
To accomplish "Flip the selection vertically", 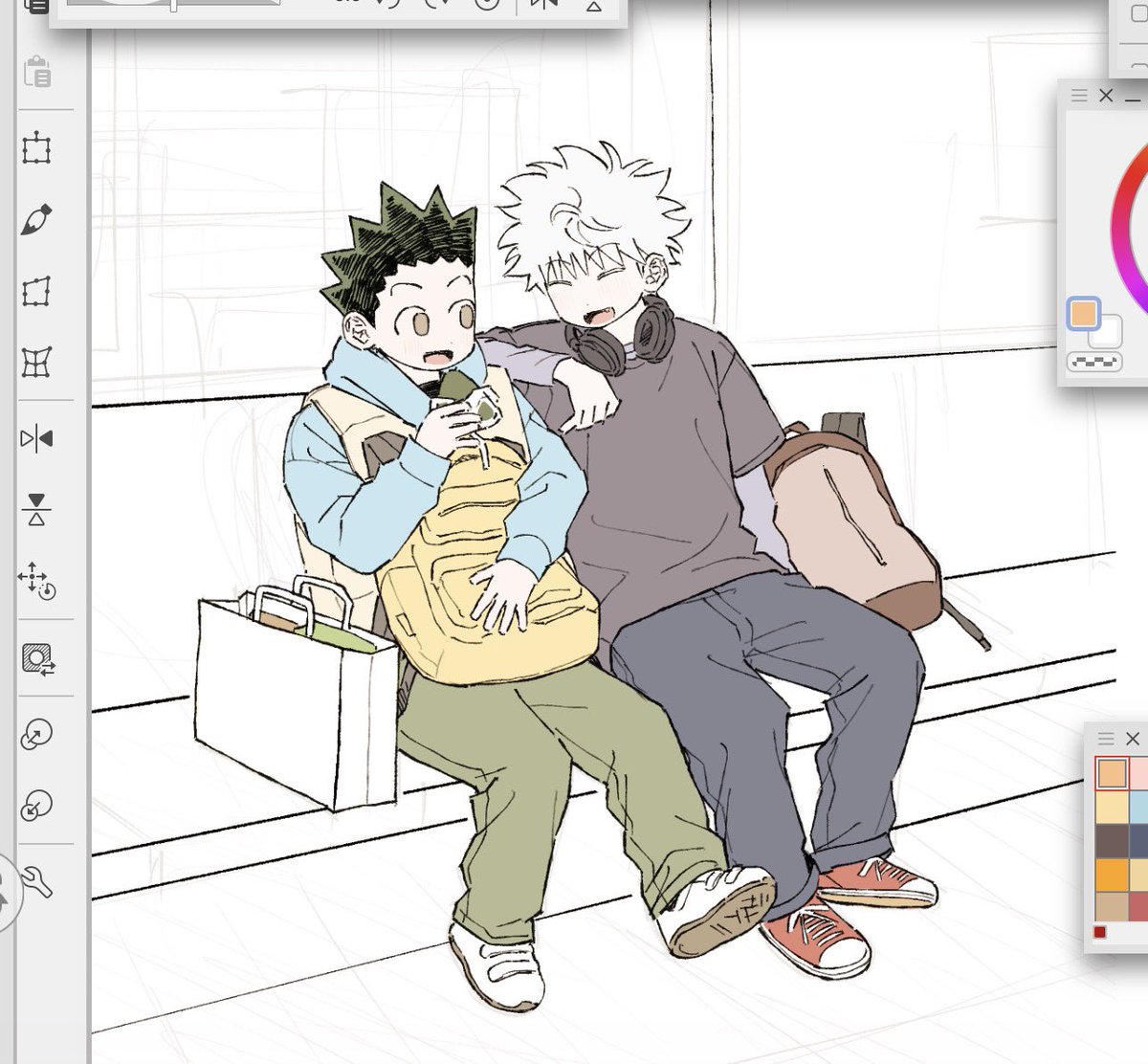I will click(x=36, y=510).
